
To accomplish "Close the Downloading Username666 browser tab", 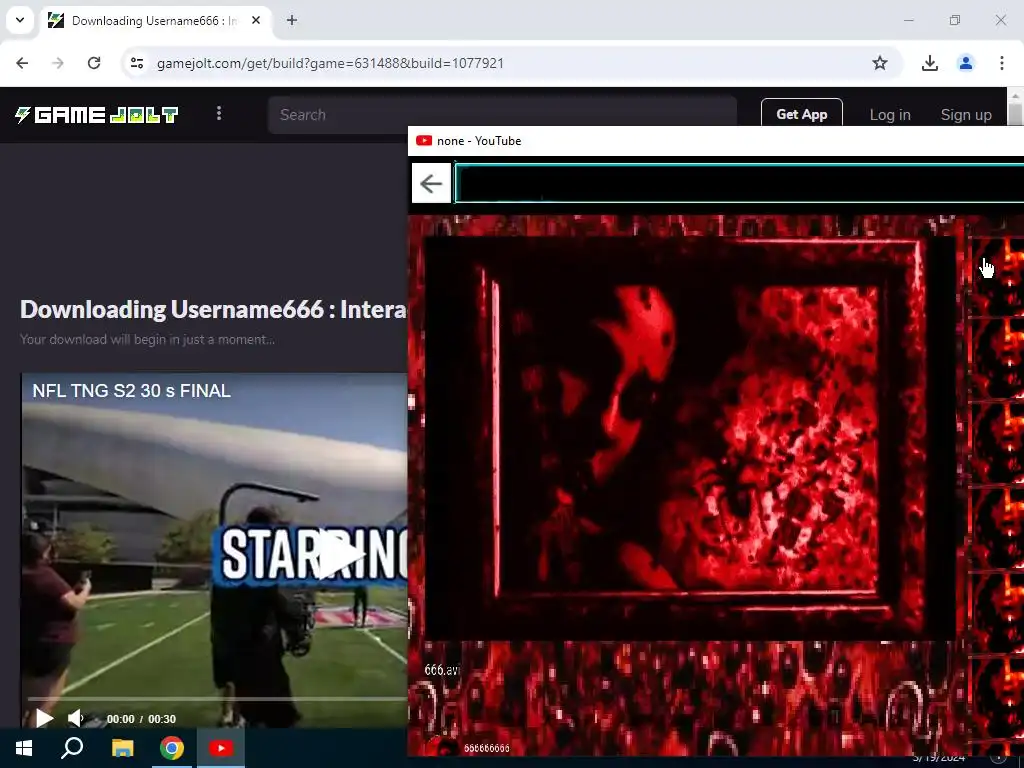I will tap(256, 20).
